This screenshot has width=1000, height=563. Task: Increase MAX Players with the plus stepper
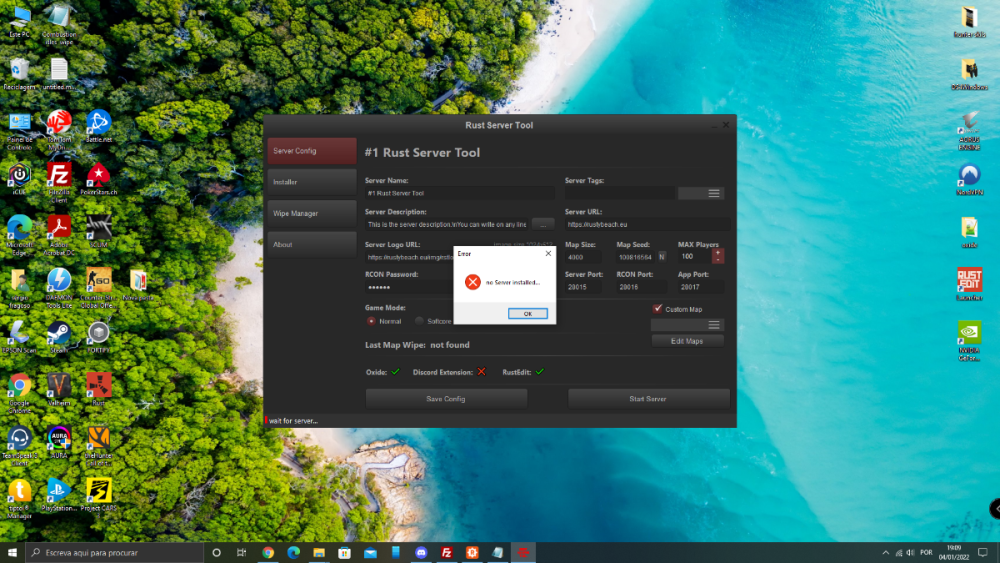pyautogui.click(x=717, y=253)
